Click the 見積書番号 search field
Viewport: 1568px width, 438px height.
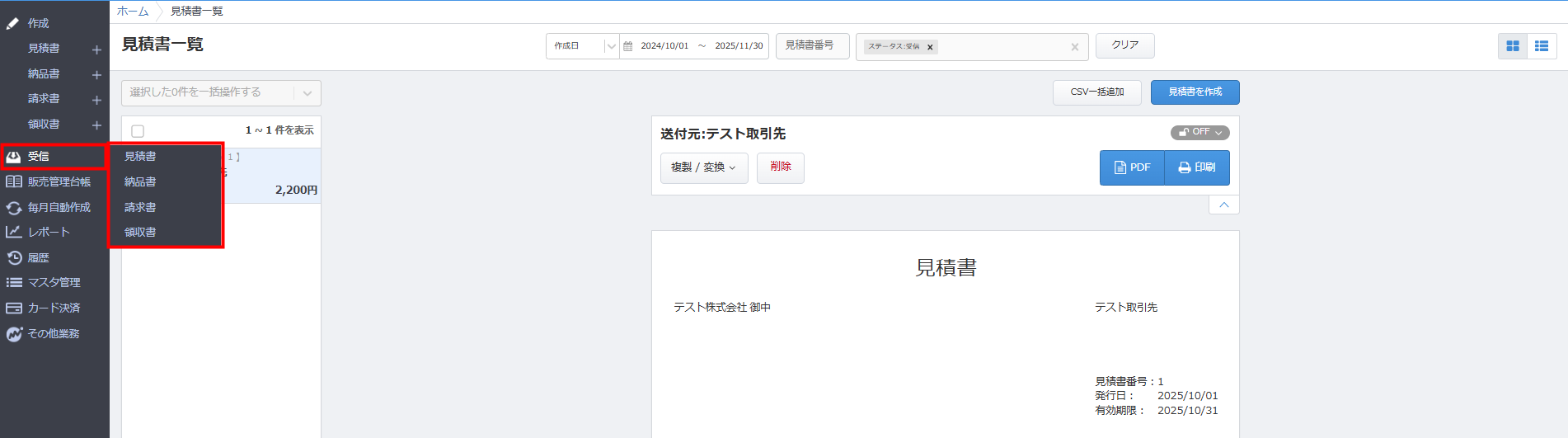811,46
